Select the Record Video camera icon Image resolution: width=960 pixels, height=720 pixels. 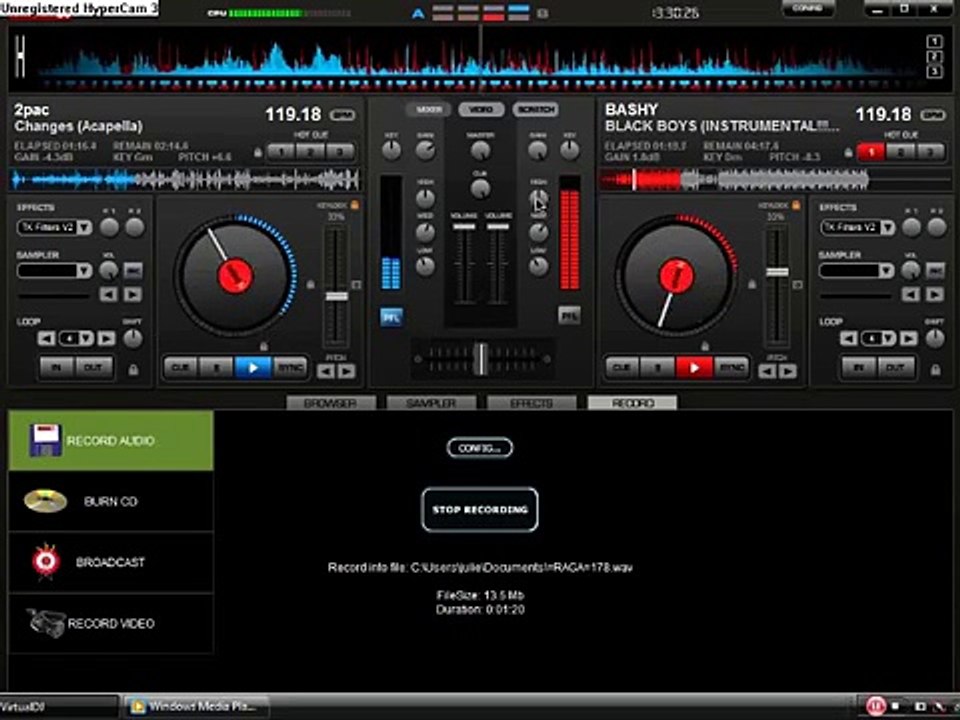click(x=45, y=622)
